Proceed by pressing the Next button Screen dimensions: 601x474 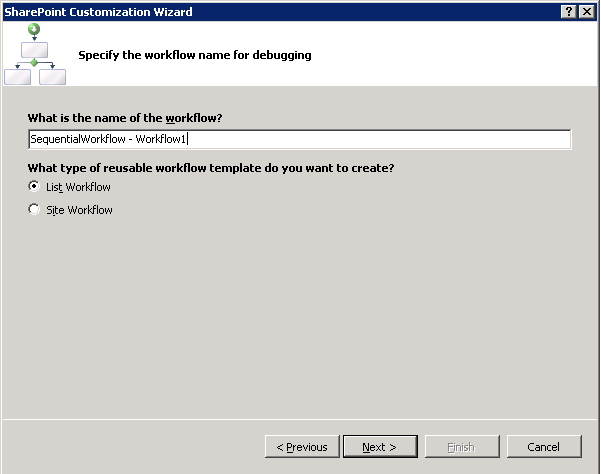(x=380, y=447)
